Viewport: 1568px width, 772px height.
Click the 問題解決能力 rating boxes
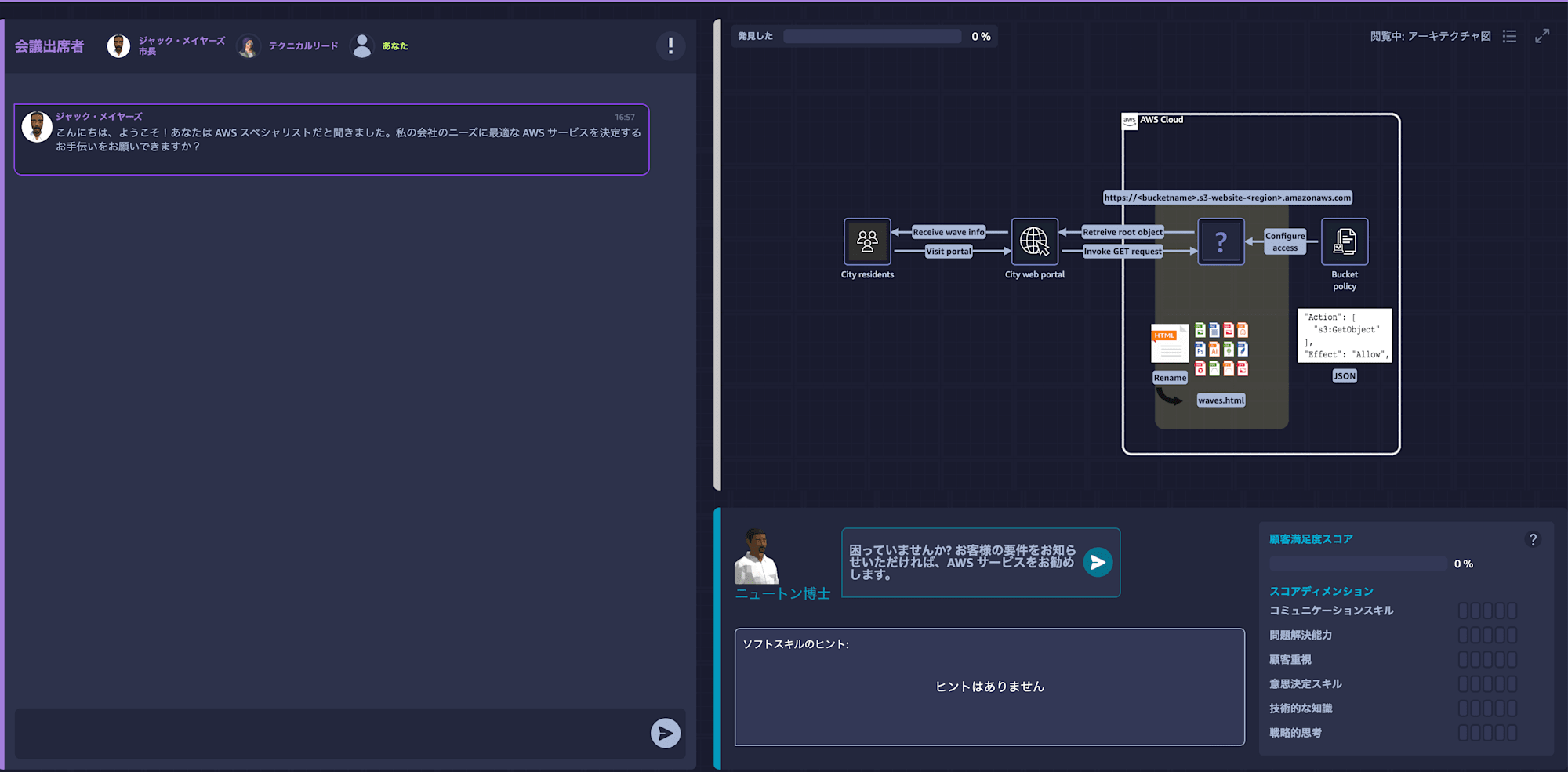pyautogui.click(x=1487, y=635)
